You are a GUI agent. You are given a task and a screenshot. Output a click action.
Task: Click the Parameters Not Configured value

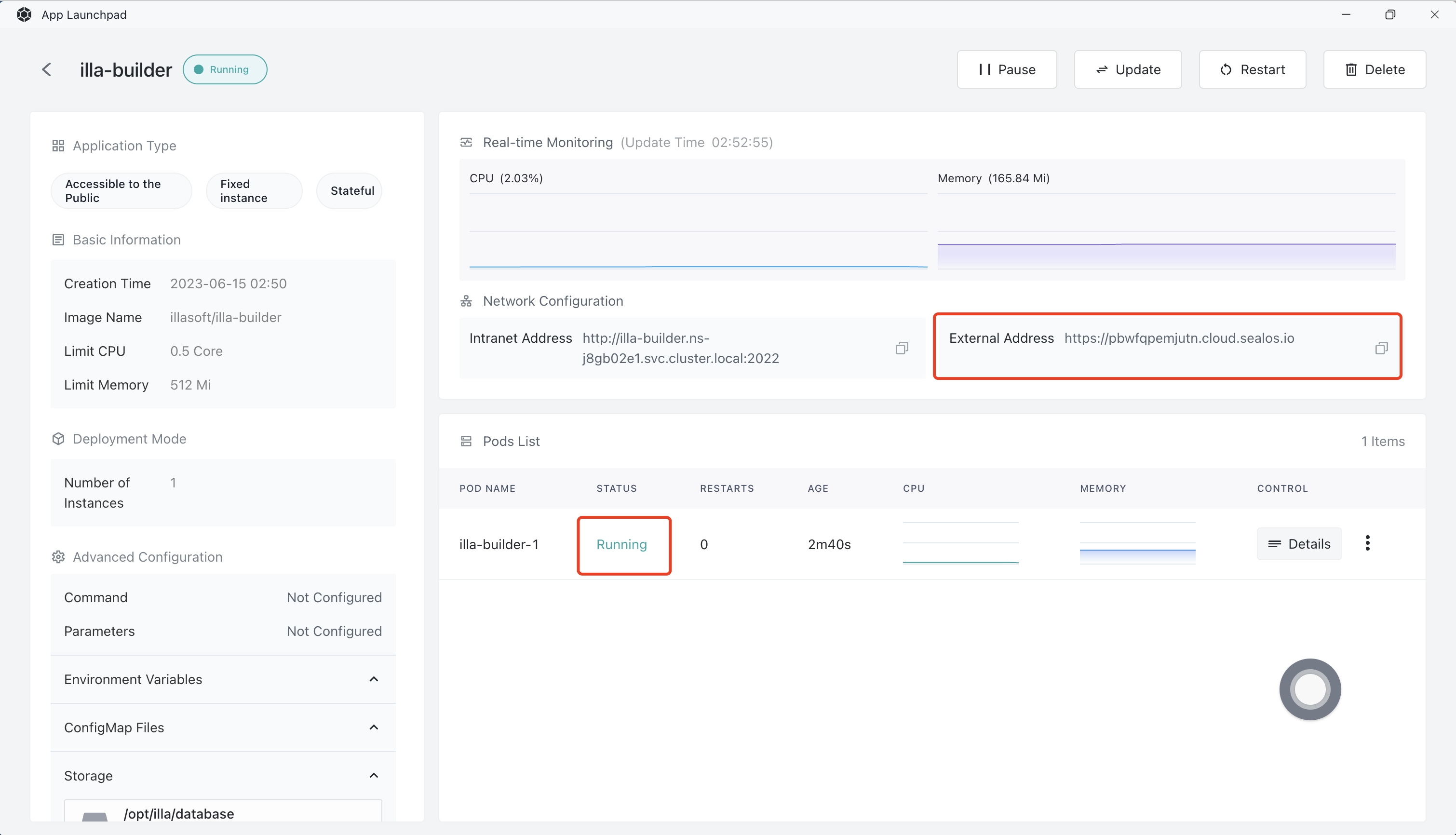click(334, 632)
